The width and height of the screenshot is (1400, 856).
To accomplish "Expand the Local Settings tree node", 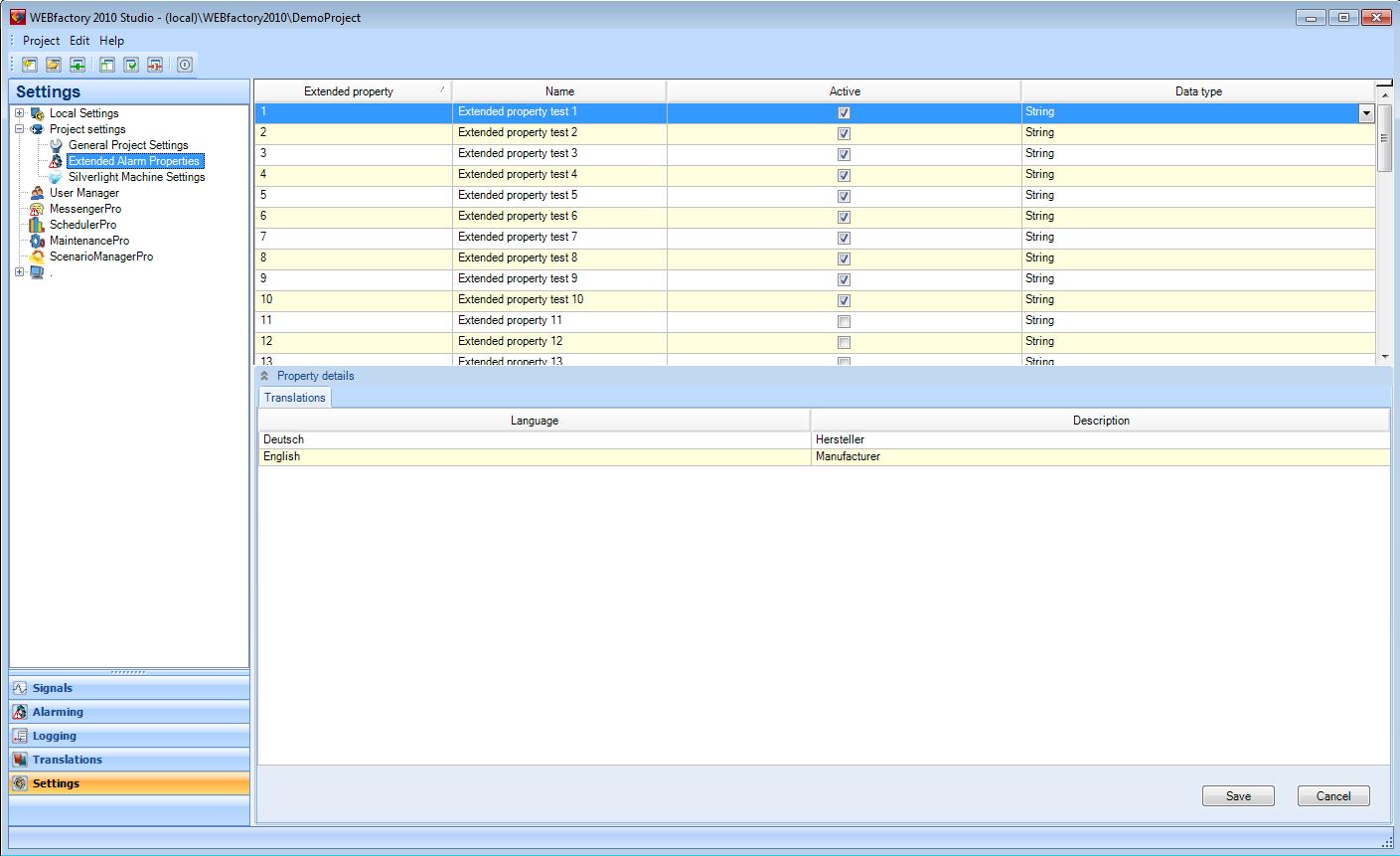I will 19,113.
